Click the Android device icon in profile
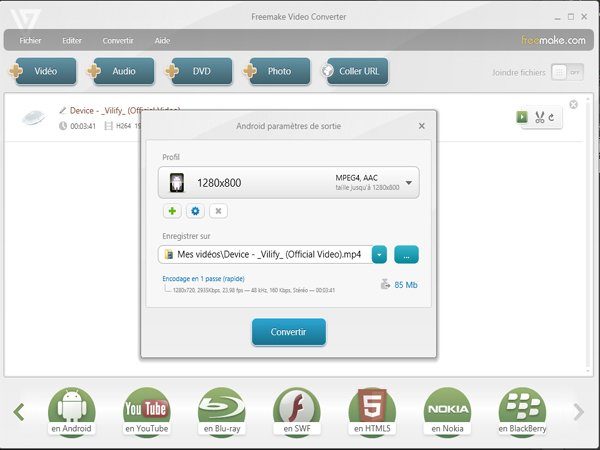600x450 pixels. click(x=177, y=183)
